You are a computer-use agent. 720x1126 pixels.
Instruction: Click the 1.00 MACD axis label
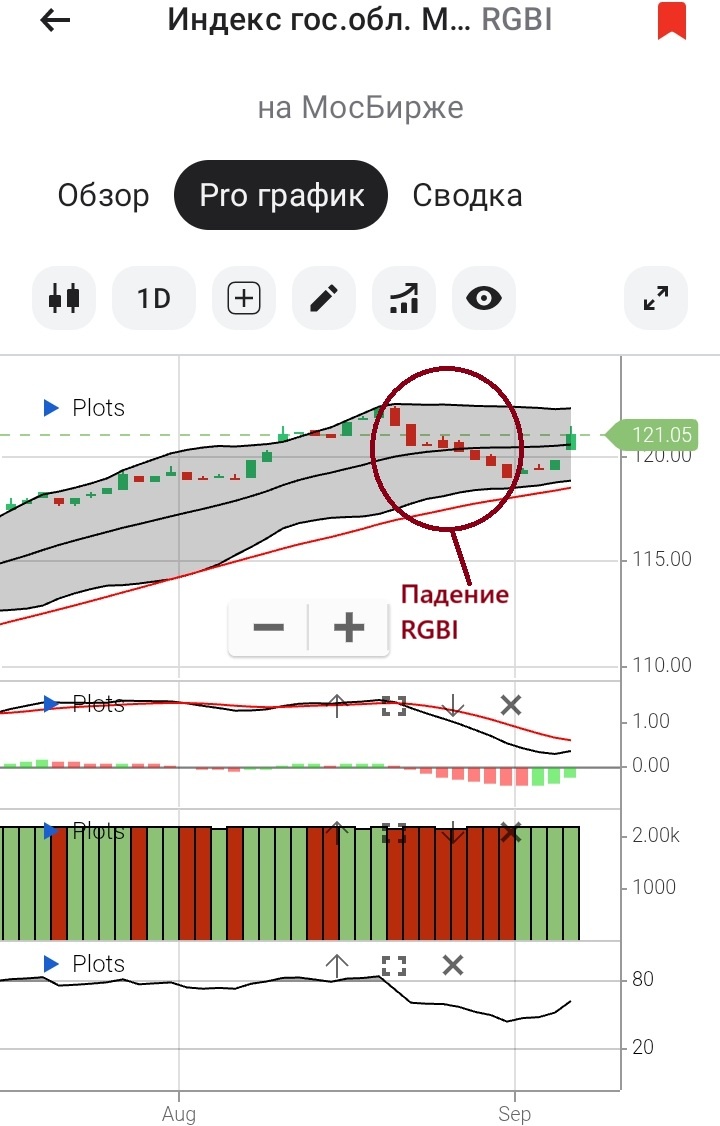pos(651,721)
